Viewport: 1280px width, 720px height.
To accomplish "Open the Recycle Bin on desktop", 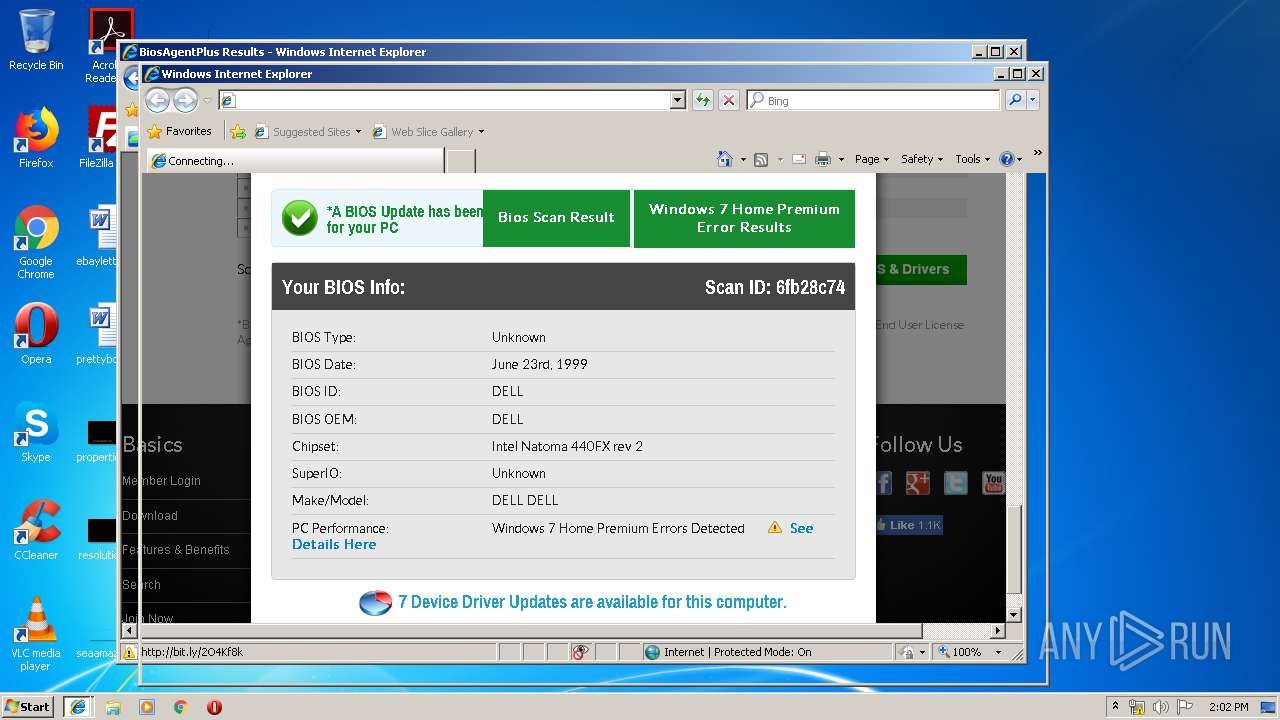I will point(36,40).
